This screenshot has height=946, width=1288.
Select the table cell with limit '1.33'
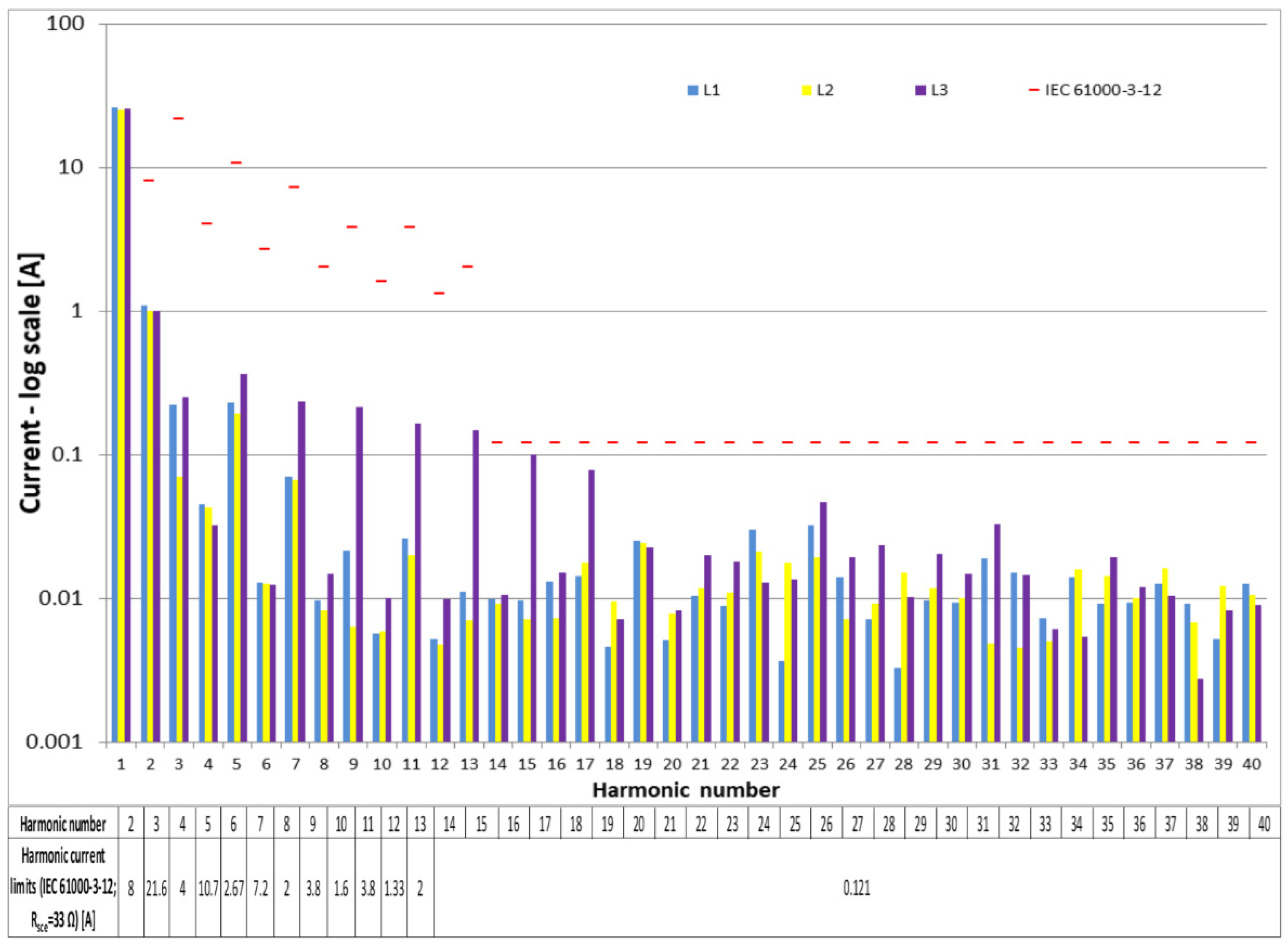(394, 888)
